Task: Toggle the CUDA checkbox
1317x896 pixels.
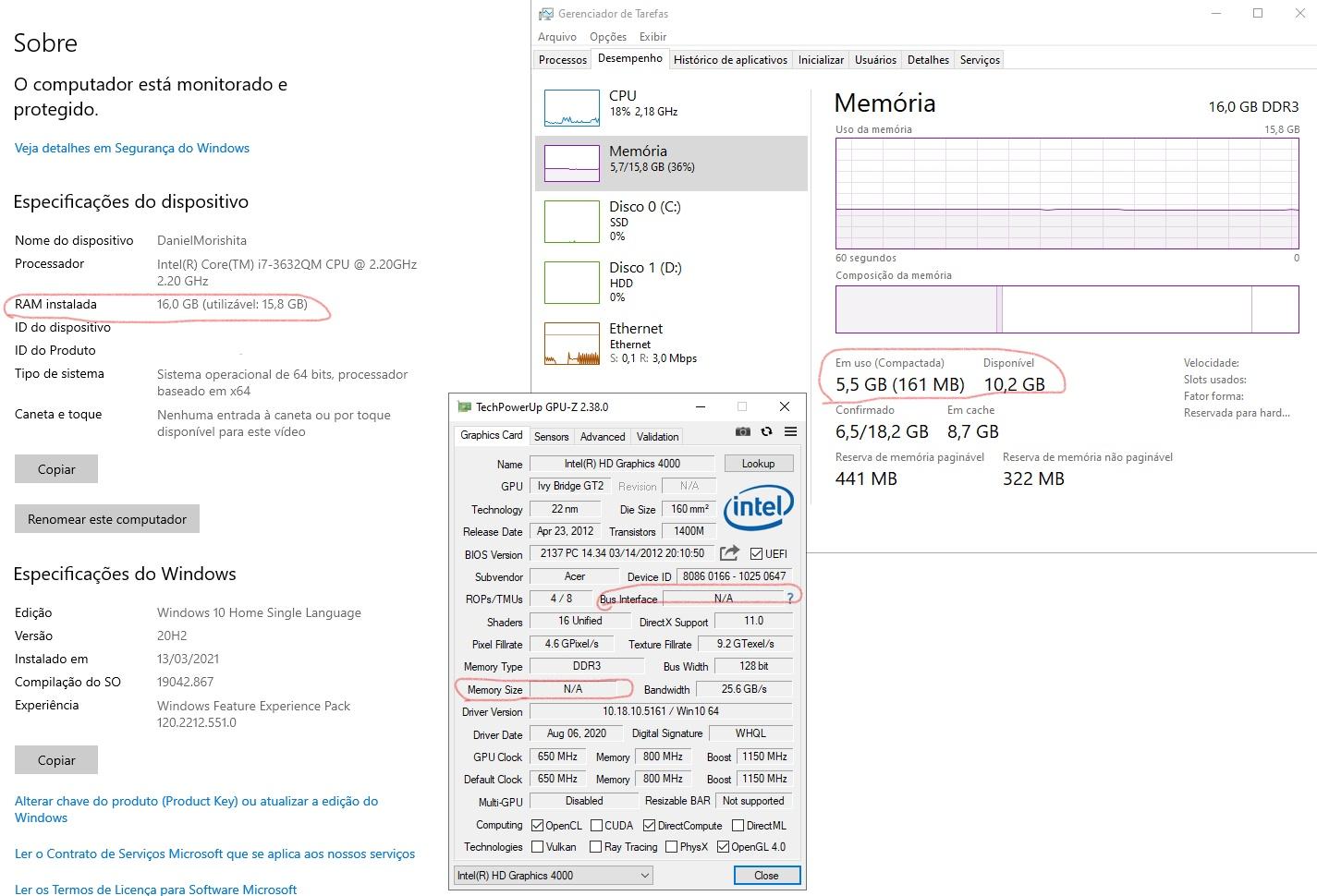Action: (597, 826)
